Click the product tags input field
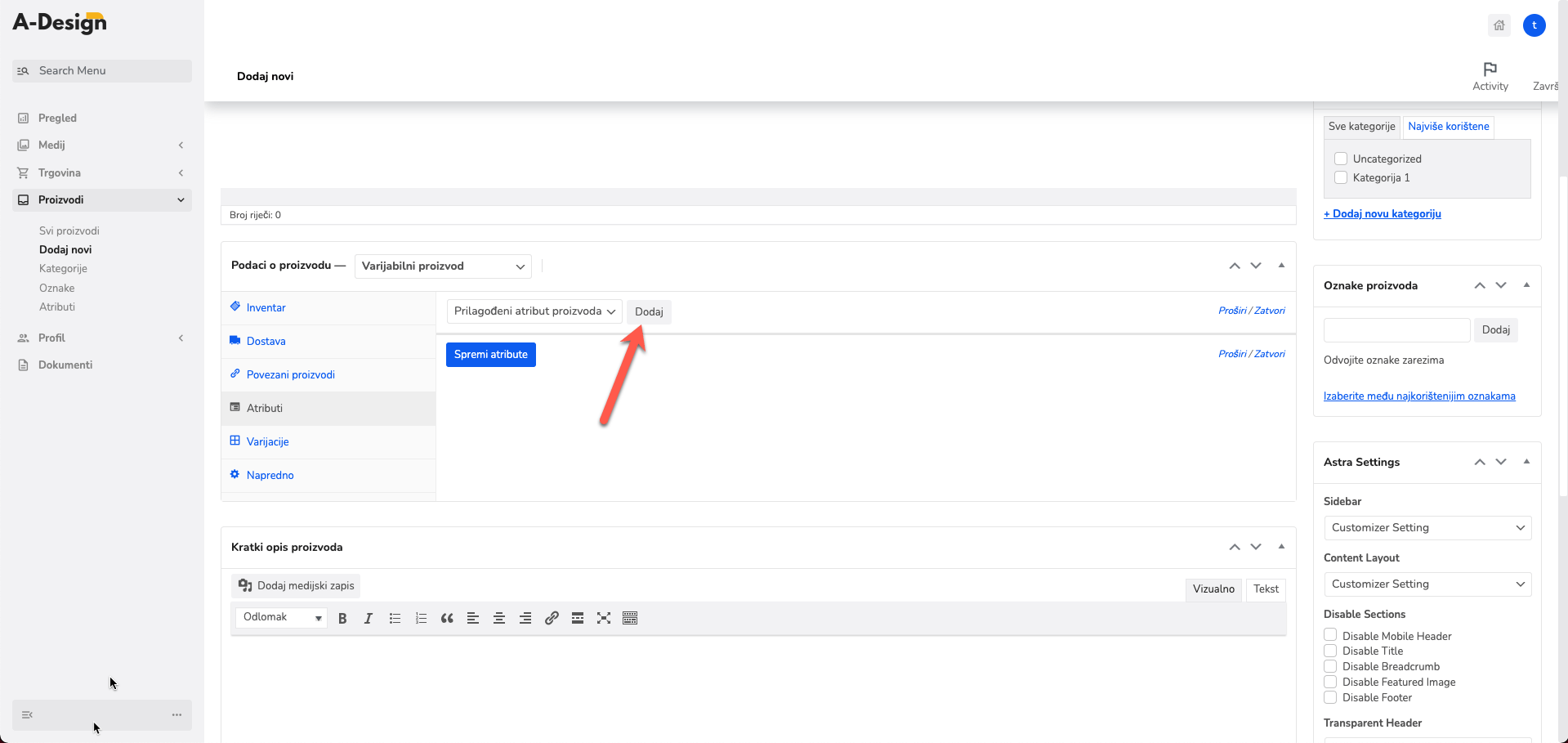 1397,330
